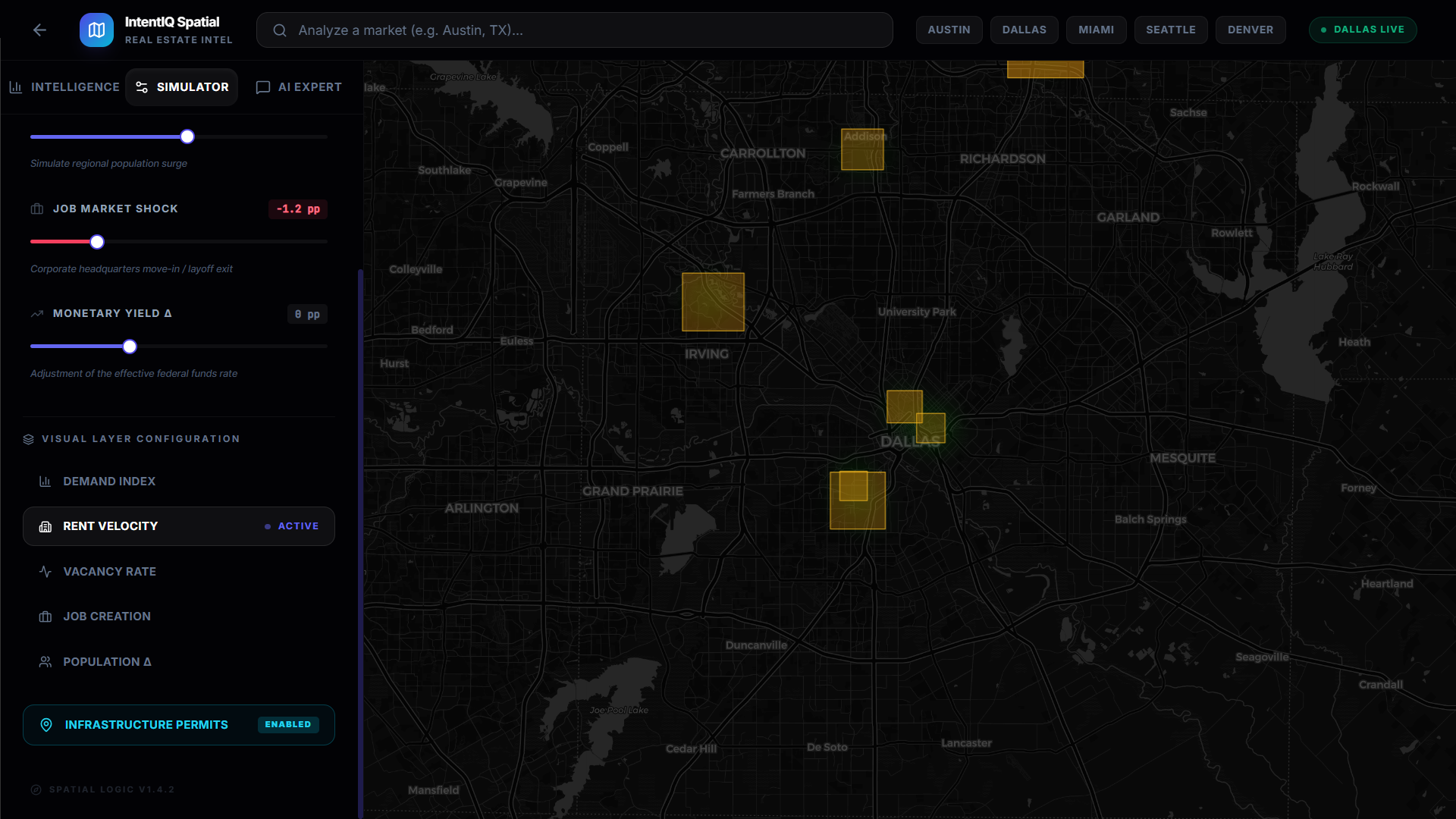The height and width of the screenshot is (819, 1456).
Task: Toggle Infrastructure Permits enabled switch
Action: [288, 724]
